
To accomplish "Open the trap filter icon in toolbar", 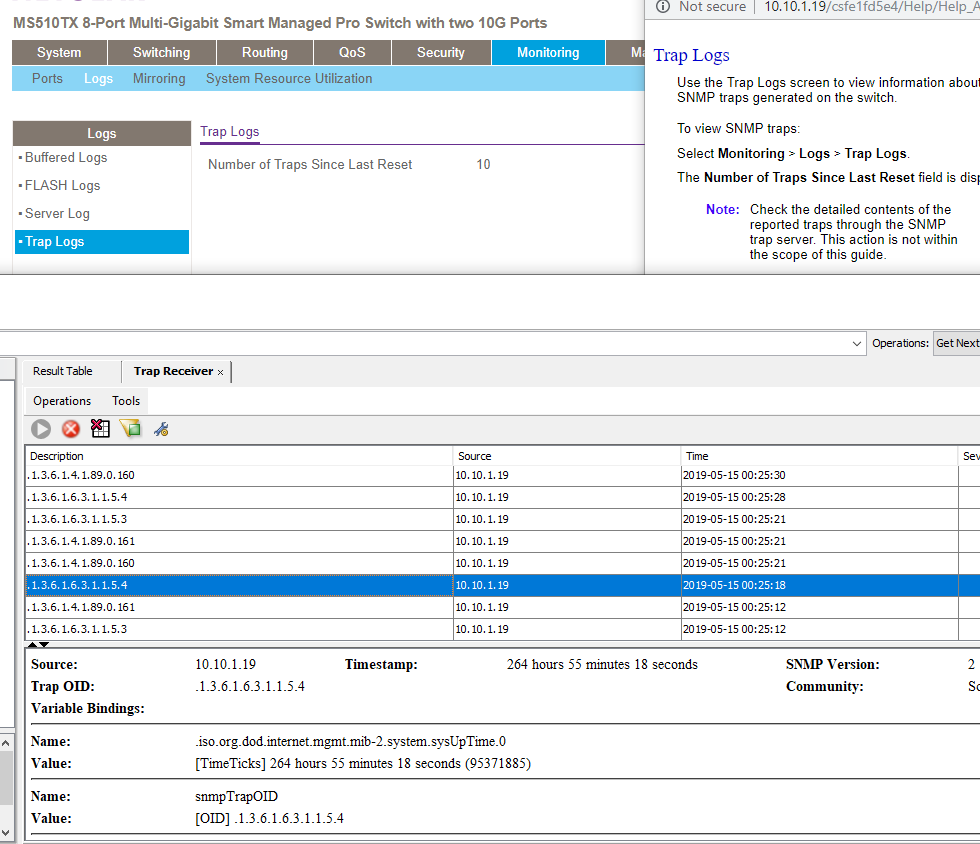I will [131, 429].
